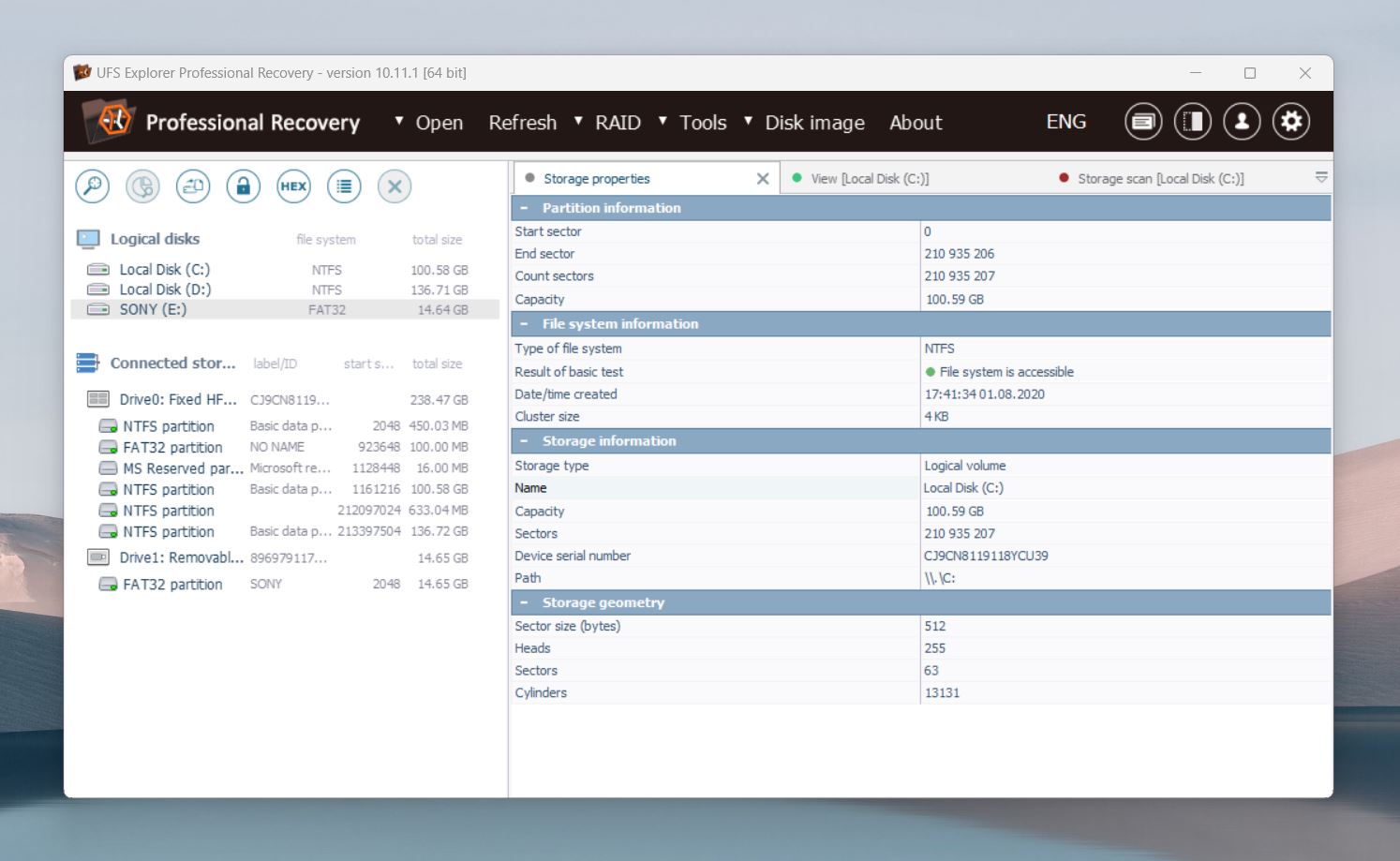Click the Logical disks monitor icon
Viewport: 1400px width, 861px height.
coord(88,239)
